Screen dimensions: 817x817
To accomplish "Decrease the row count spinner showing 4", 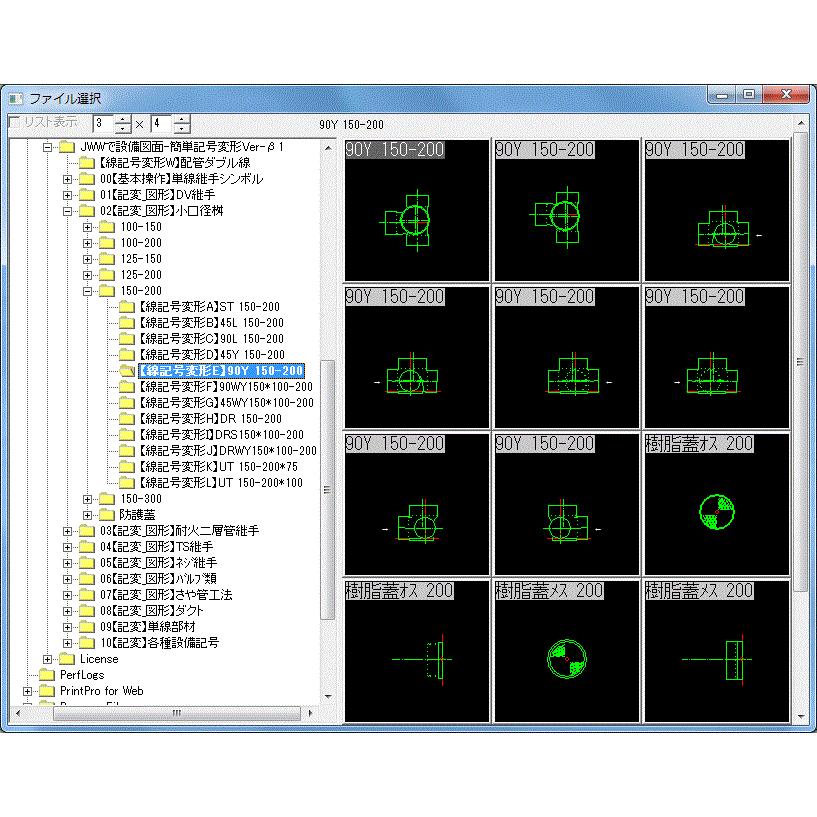I will pyautogui.click(x=181, y=129).
